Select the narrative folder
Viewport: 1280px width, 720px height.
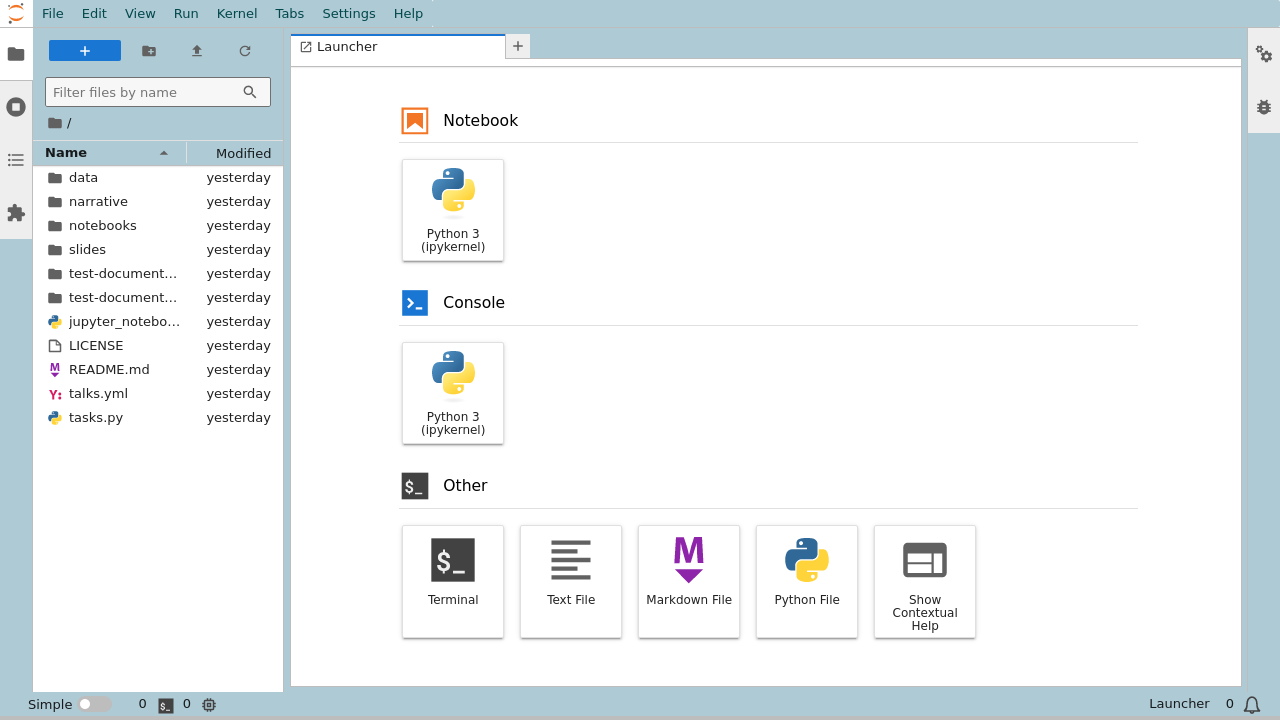pyautogui.click(x=158, y=202)
